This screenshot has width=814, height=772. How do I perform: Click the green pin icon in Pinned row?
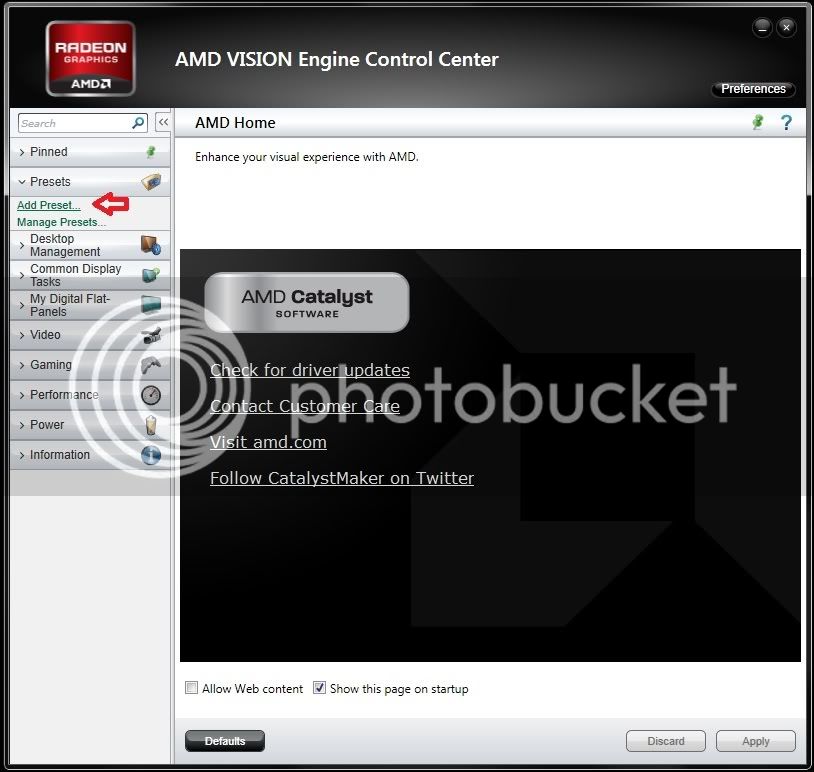[x=151, y=152]
